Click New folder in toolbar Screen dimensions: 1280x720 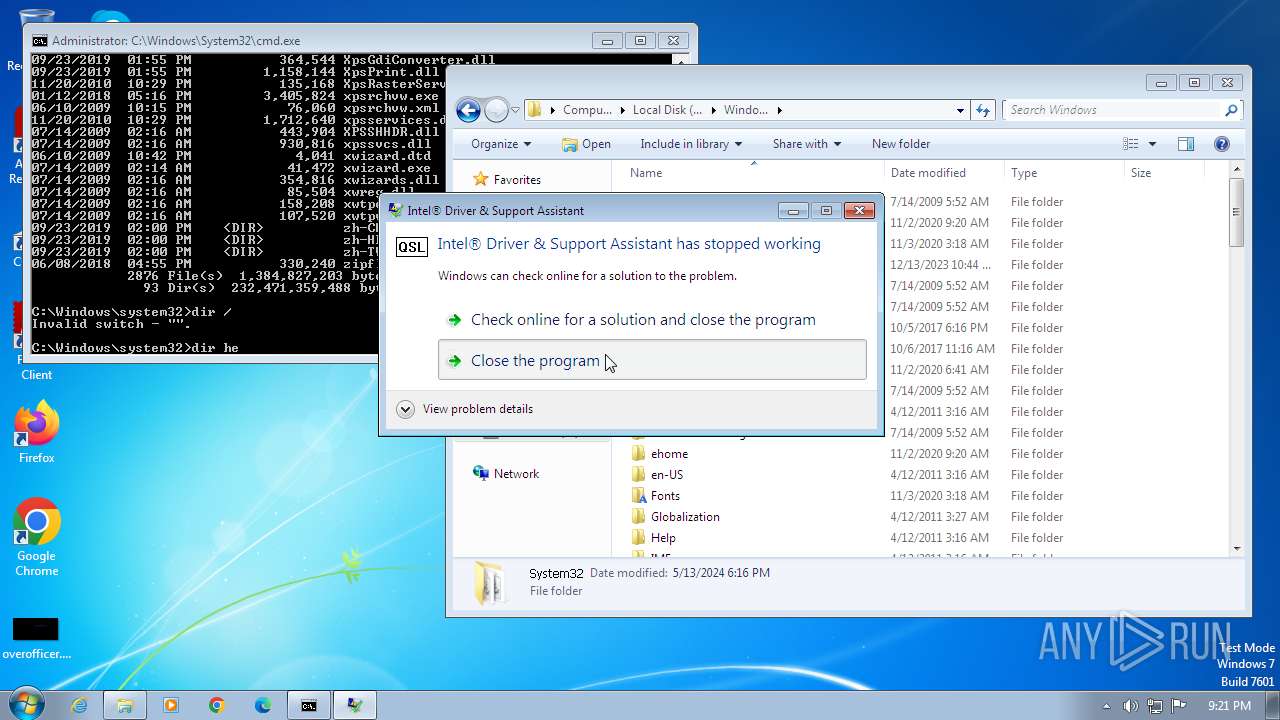pos(900,144)
